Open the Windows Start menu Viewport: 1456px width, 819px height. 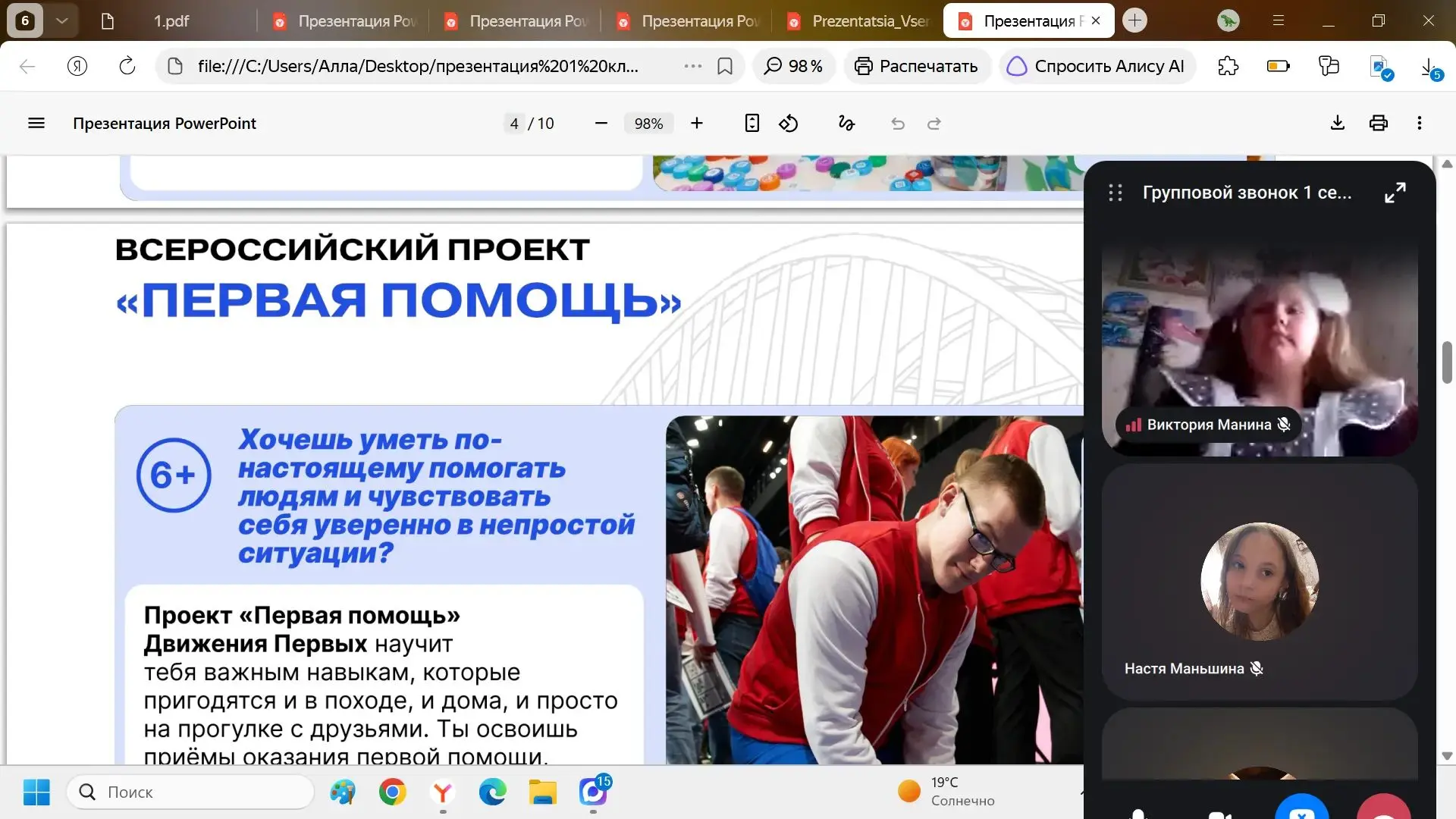[36, 792]
